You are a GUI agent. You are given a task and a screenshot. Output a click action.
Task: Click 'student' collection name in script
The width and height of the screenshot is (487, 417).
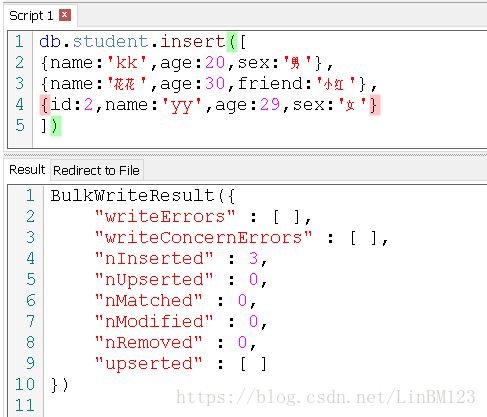110,42
